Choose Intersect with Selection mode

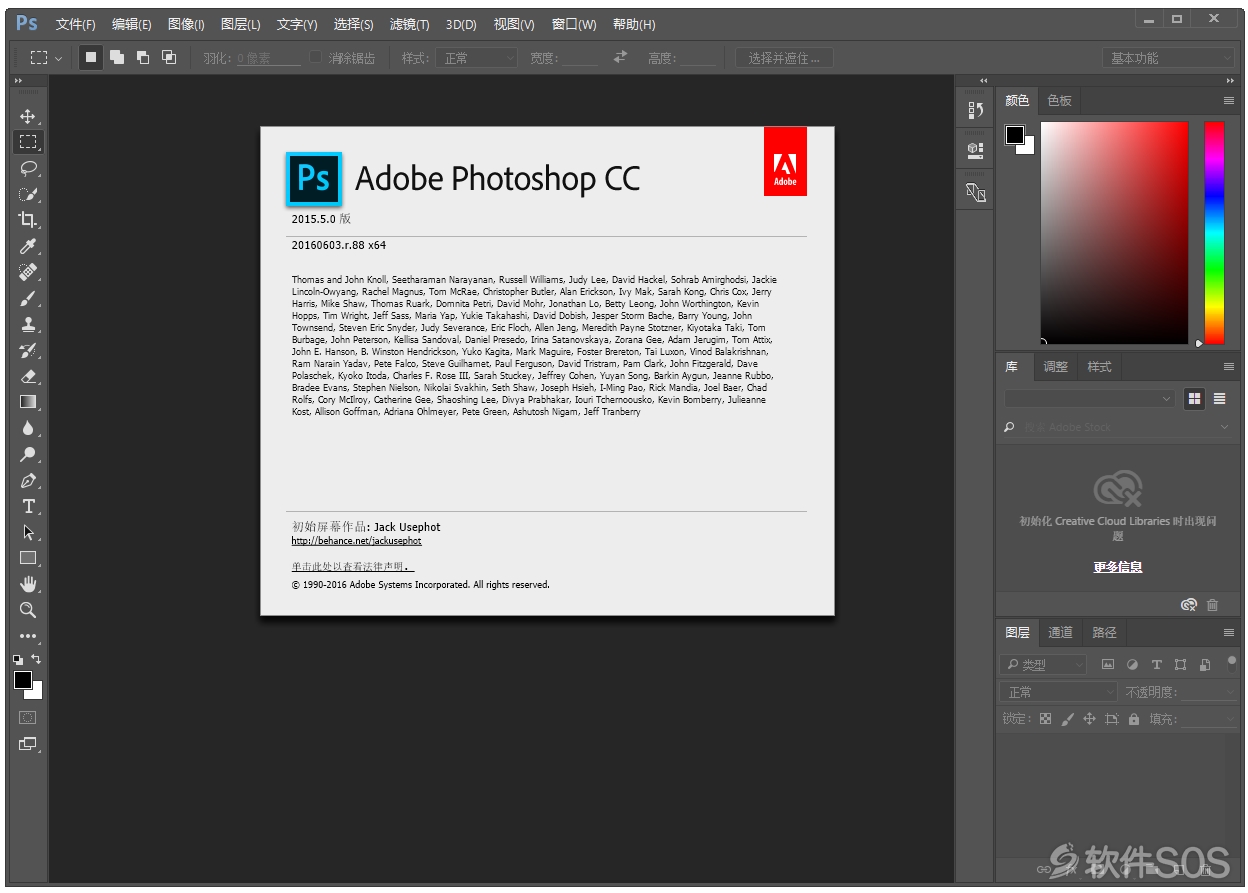[x=169, y=58]
